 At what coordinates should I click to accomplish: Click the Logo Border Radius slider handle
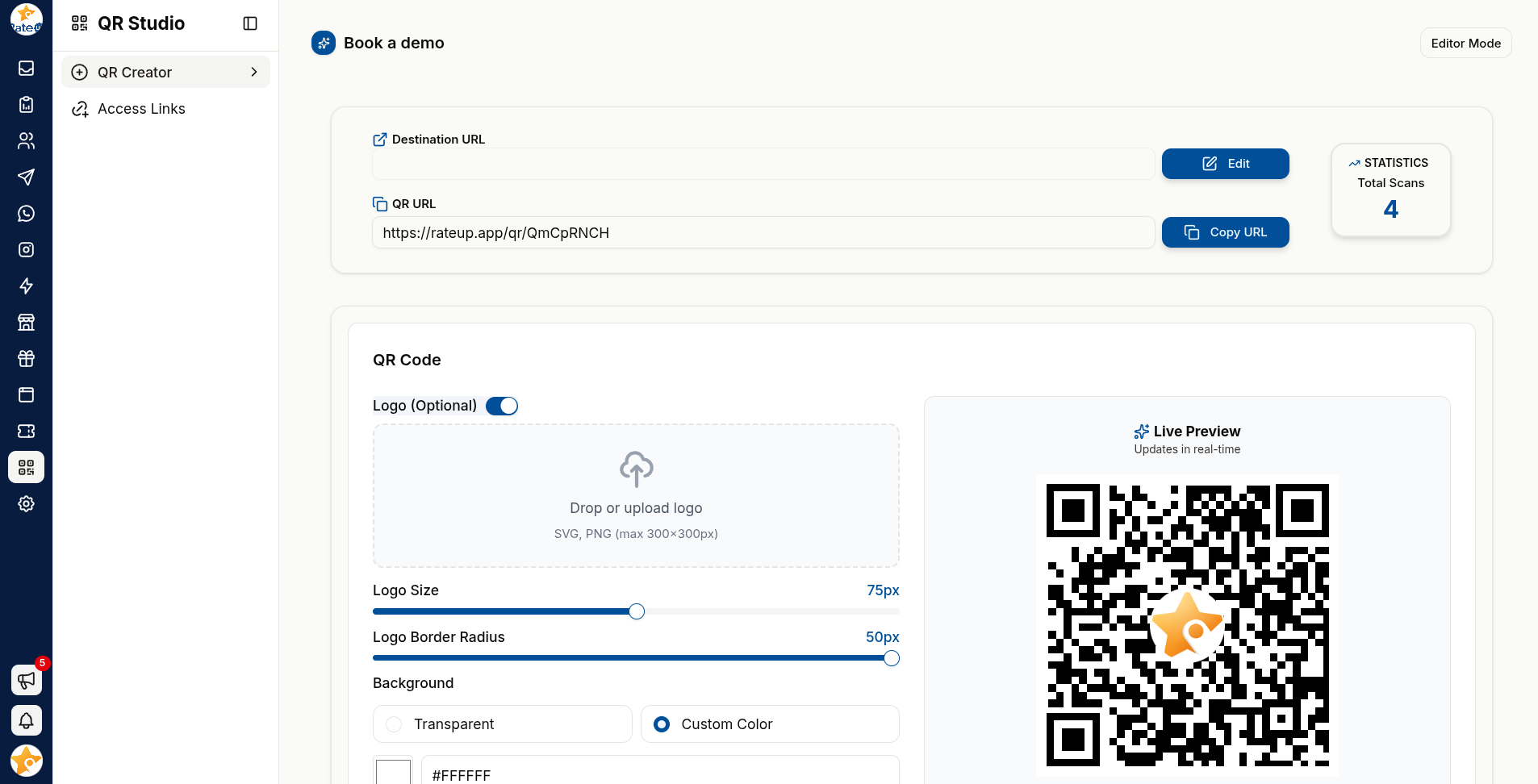tap(892, 658)
